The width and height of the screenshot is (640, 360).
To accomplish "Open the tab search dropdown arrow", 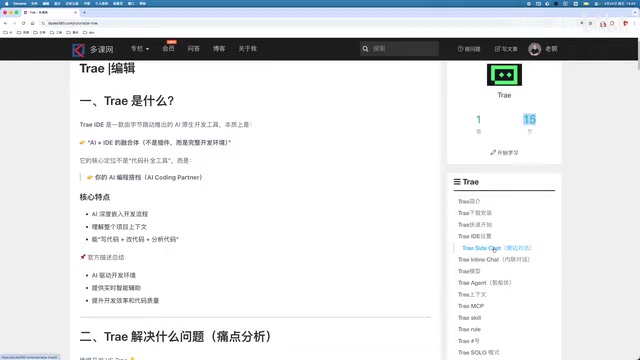I will [635, 13].
